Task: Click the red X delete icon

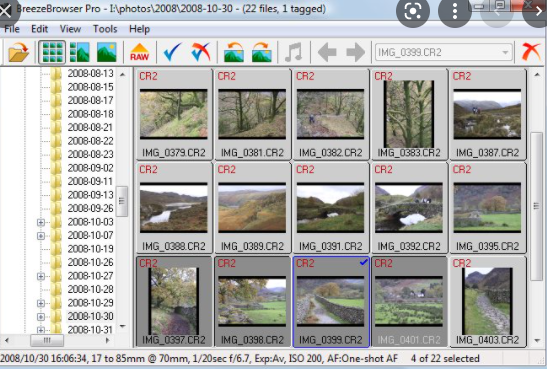Action: (531, 52)
